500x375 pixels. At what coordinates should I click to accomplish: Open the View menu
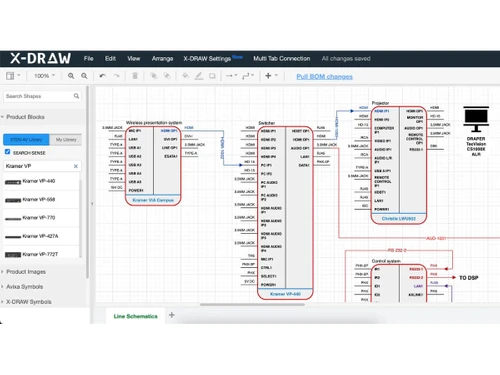point(134,58)
